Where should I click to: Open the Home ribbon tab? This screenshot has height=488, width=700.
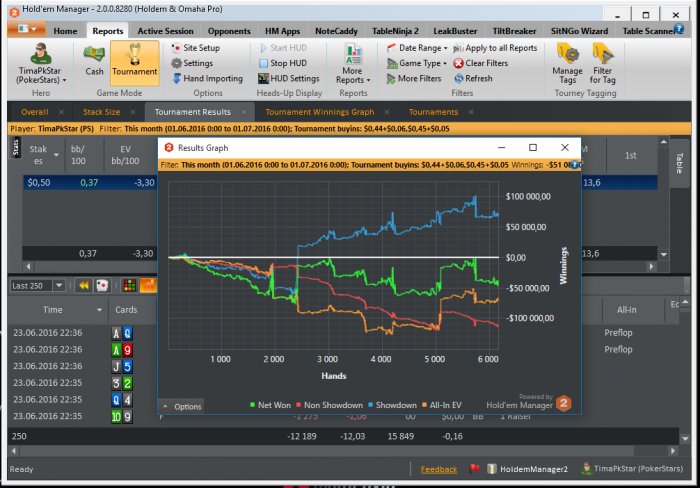coord(65,31)
